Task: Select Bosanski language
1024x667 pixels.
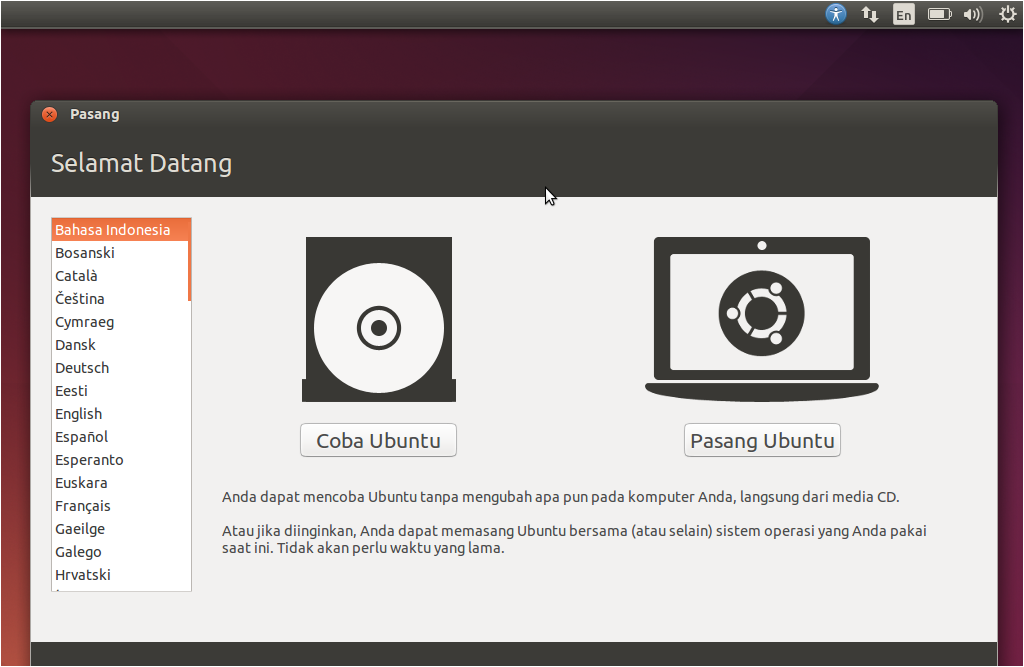Action: point(120,253)
